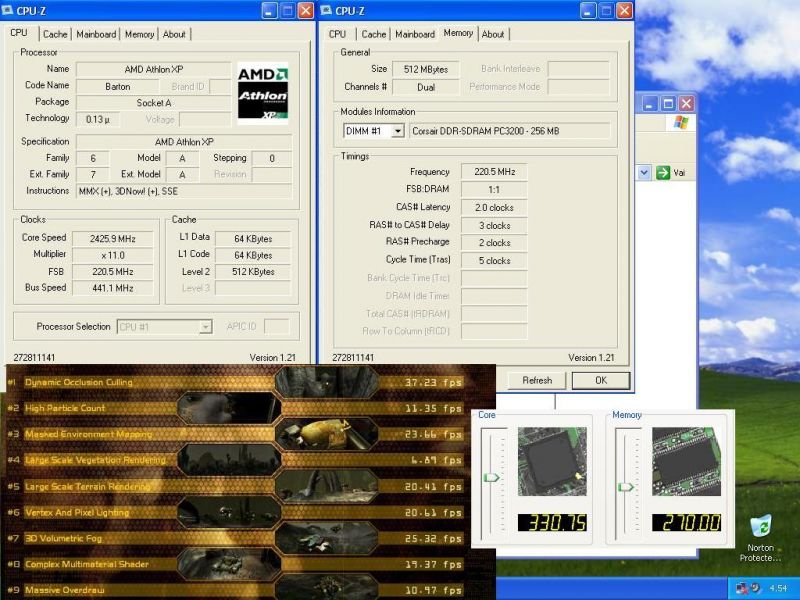Click the 3D Volumetric Fog test thumbnail
This screenshot has height=600, width=800.
(327, 538)
